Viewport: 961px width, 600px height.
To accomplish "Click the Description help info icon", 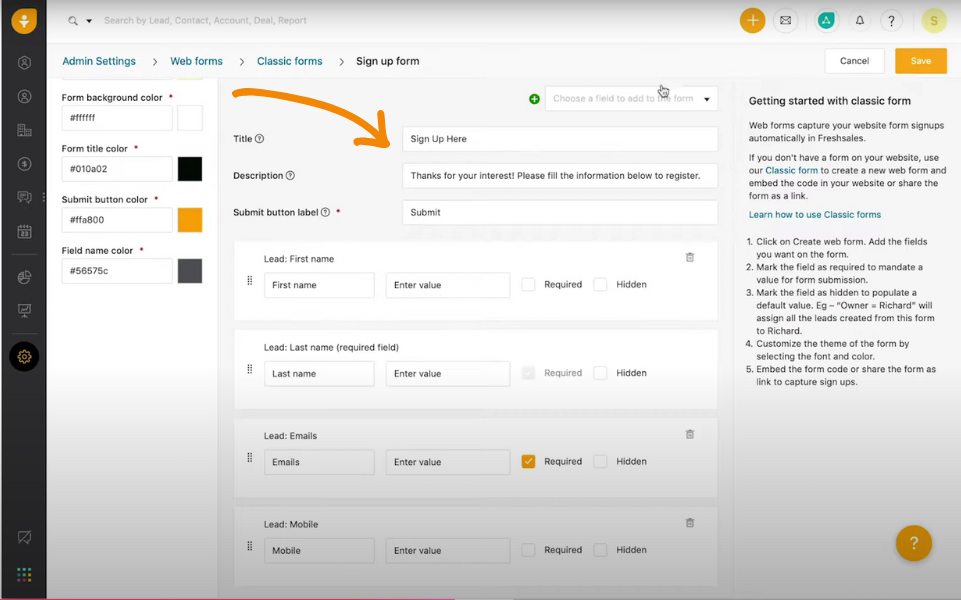I will tap(291, 175).
